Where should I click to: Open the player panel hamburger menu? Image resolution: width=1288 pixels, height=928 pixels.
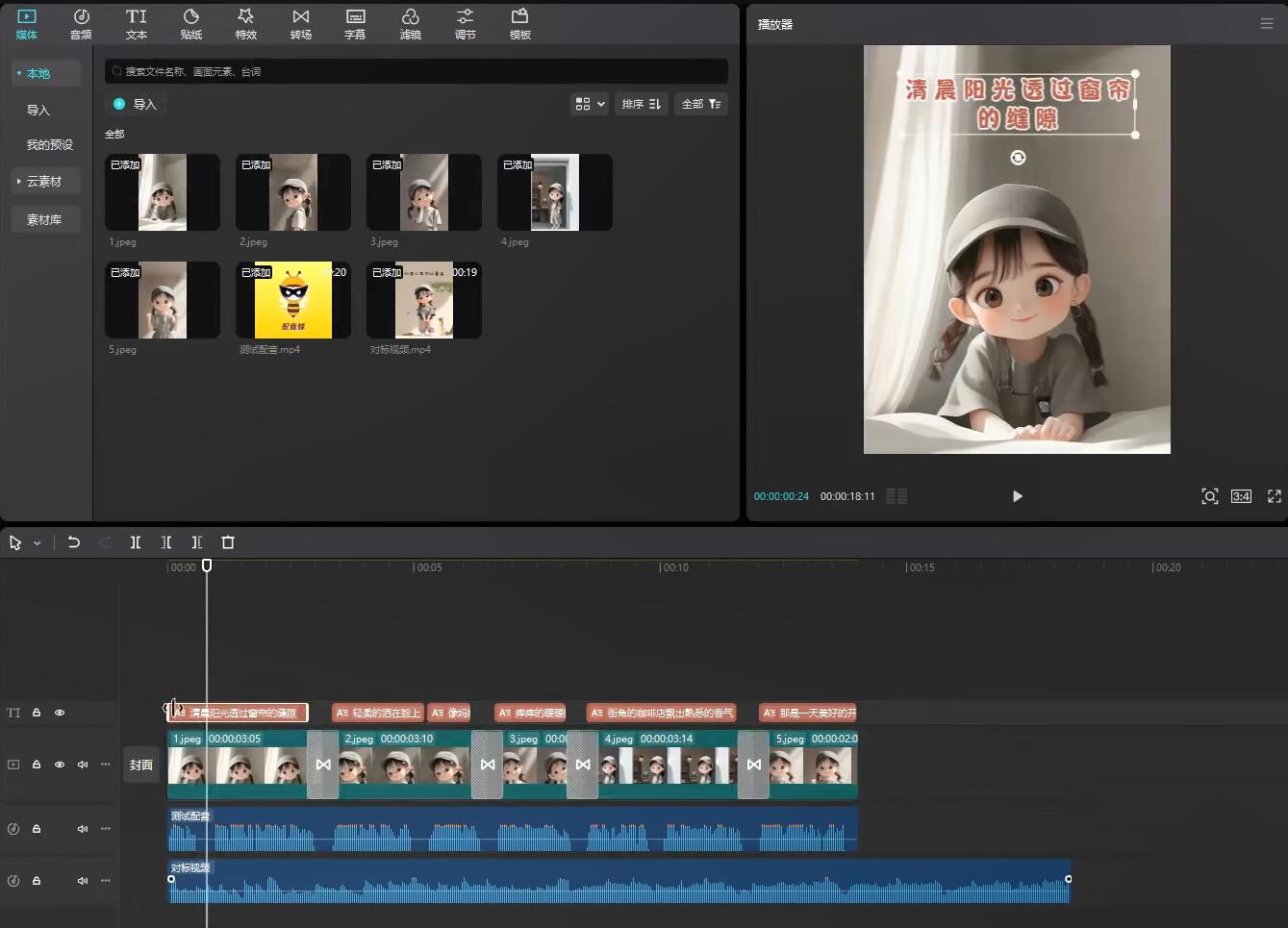(x=1267, y=24)
